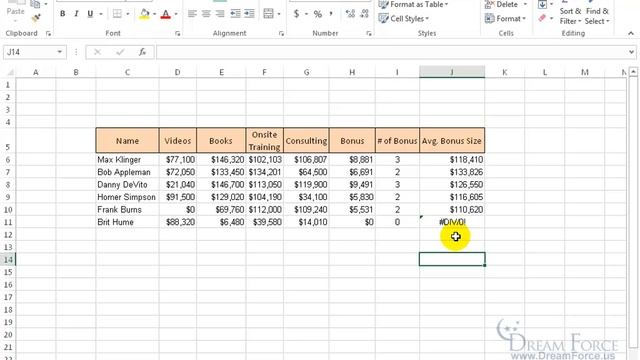Click the Decrease Decimal icon
The height and width of the screenshot is (360, 640).
364,14
